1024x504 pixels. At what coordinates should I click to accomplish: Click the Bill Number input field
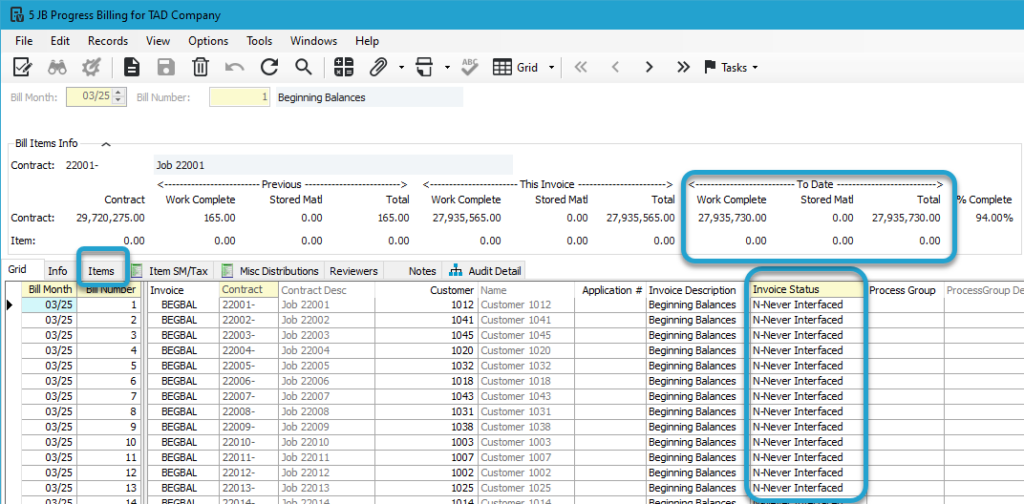239,97
